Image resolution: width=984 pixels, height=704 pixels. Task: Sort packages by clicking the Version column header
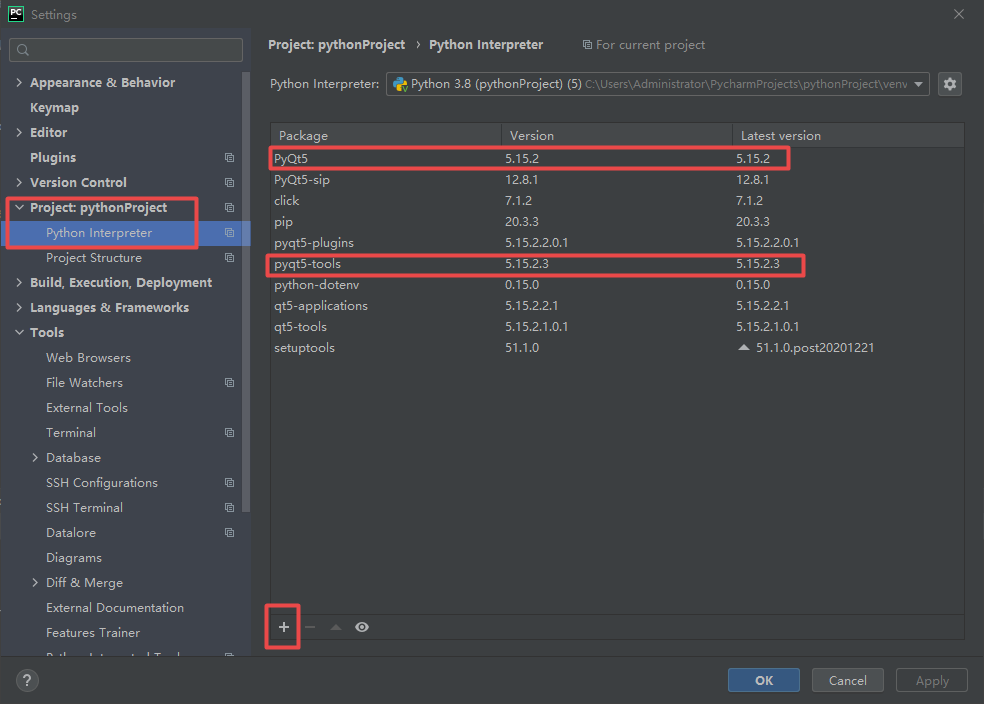[x=531, y=135]
